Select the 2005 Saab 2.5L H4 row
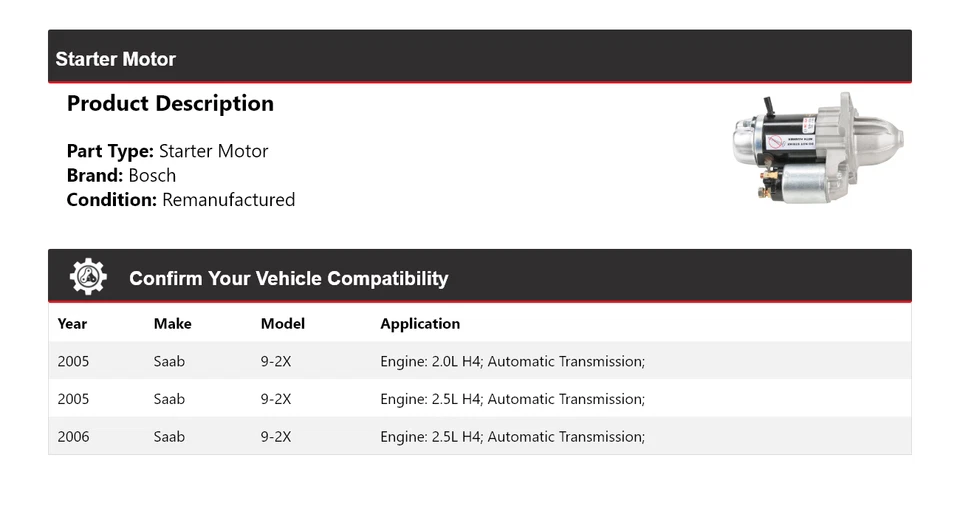 coord(480,399)
